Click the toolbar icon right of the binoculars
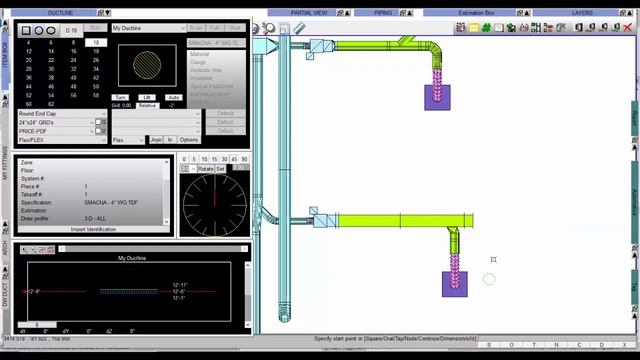 pos(536,28)
